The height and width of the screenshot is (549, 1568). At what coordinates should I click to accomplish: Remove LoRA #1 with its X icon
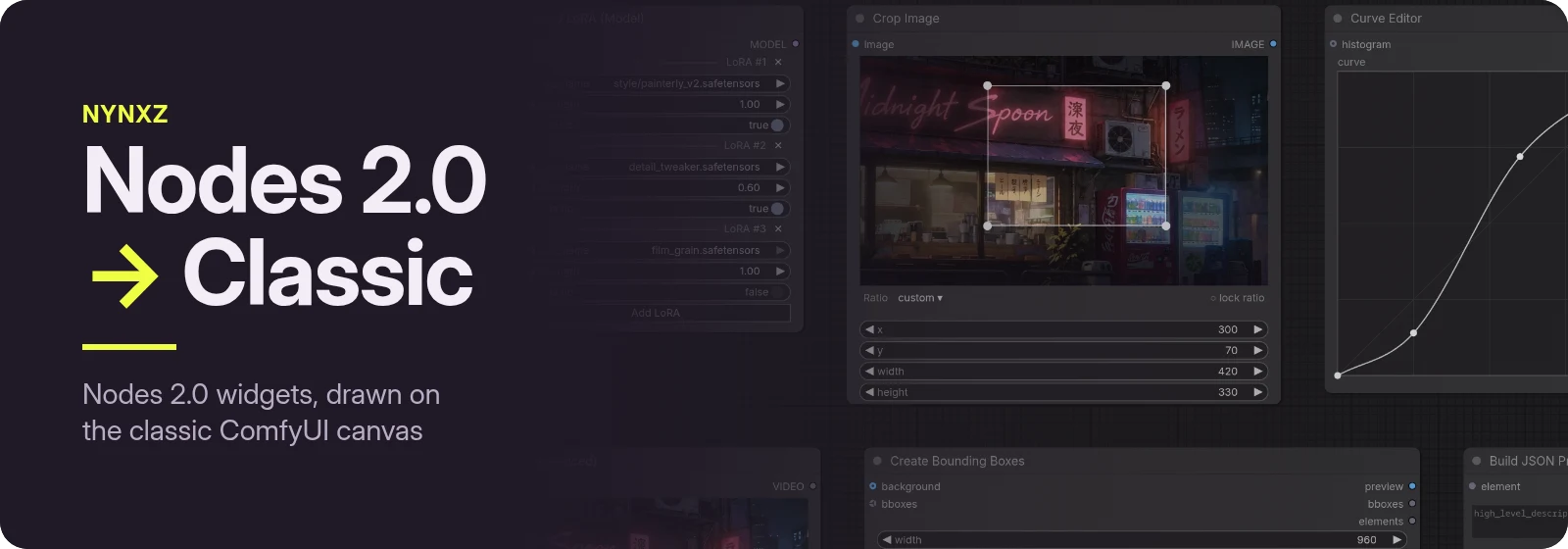point(778,62)
